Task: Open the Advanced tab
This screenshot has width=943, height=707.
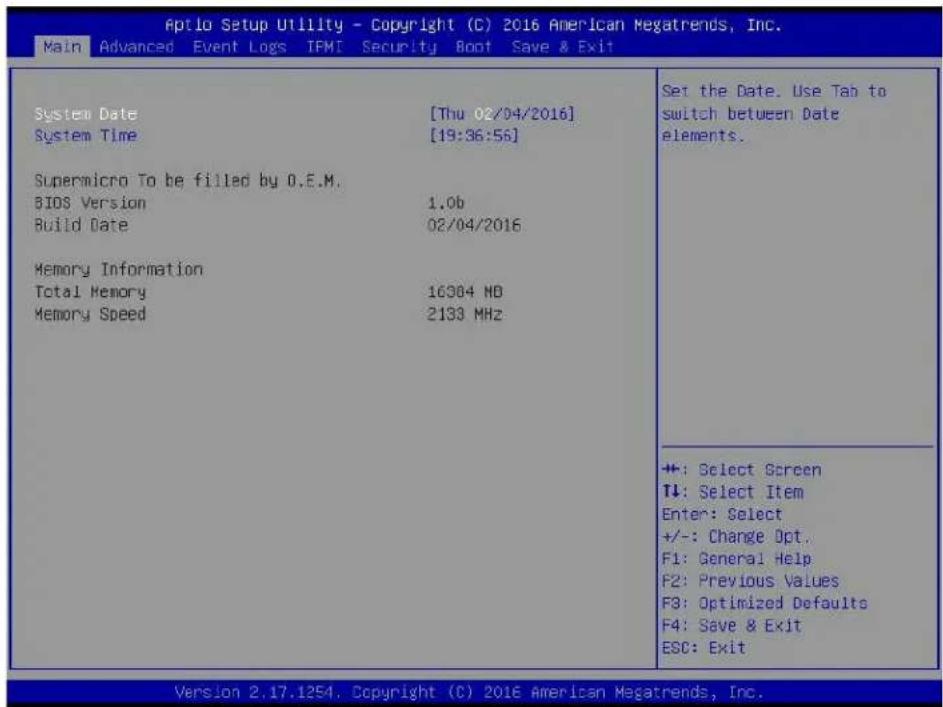Action: [137, 47]
